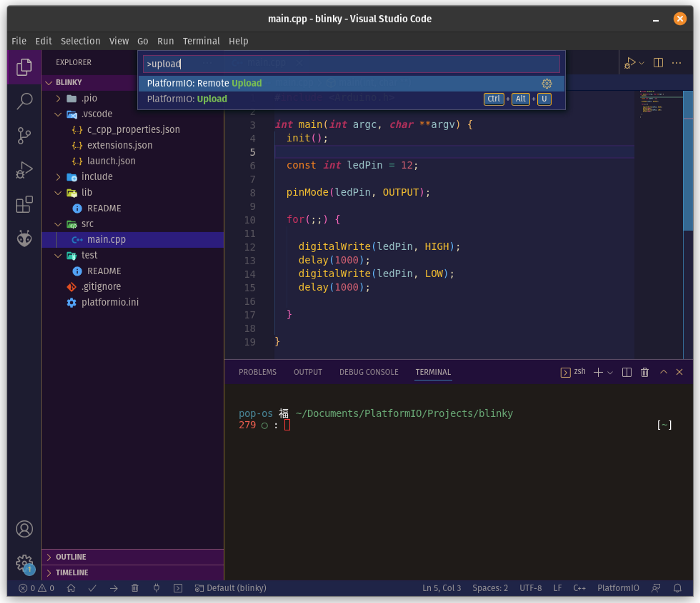Toggle the Explorer view in activity bar
Image resolution: width=700 pixels, height=603 pixels.
pyautogui.click(x=24, y=67)
